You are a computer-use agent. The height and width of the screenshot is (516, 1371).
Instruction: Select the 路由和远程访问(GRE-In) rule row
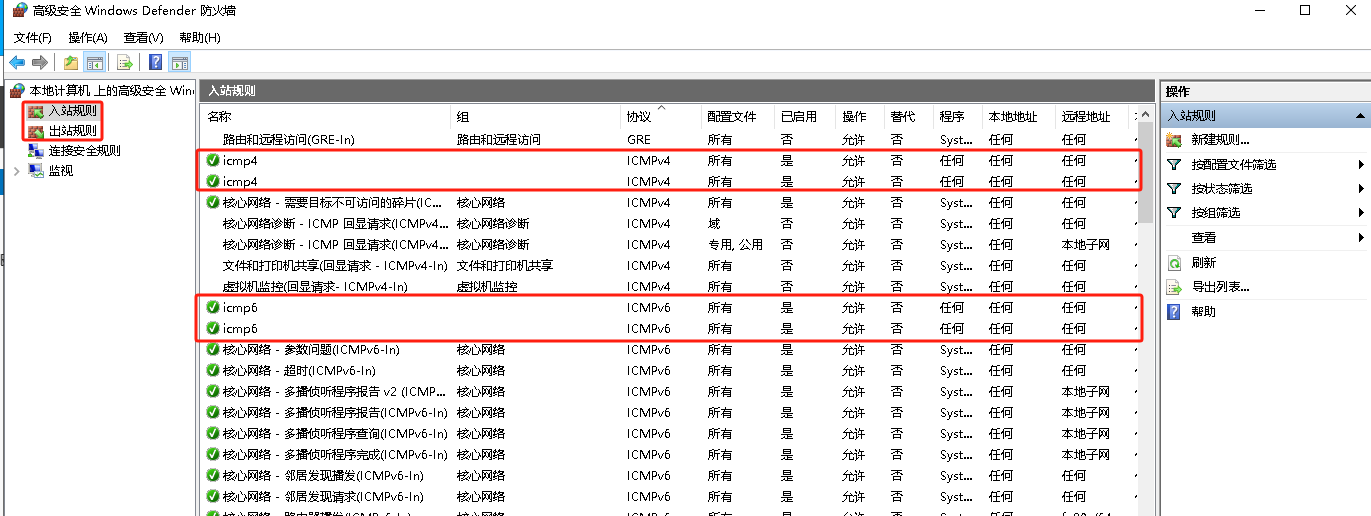668,140
